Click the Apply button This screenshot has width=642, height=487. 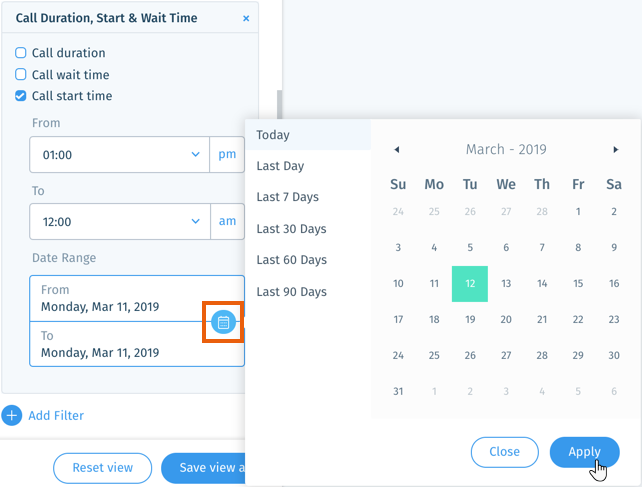(x=584, y=452)
